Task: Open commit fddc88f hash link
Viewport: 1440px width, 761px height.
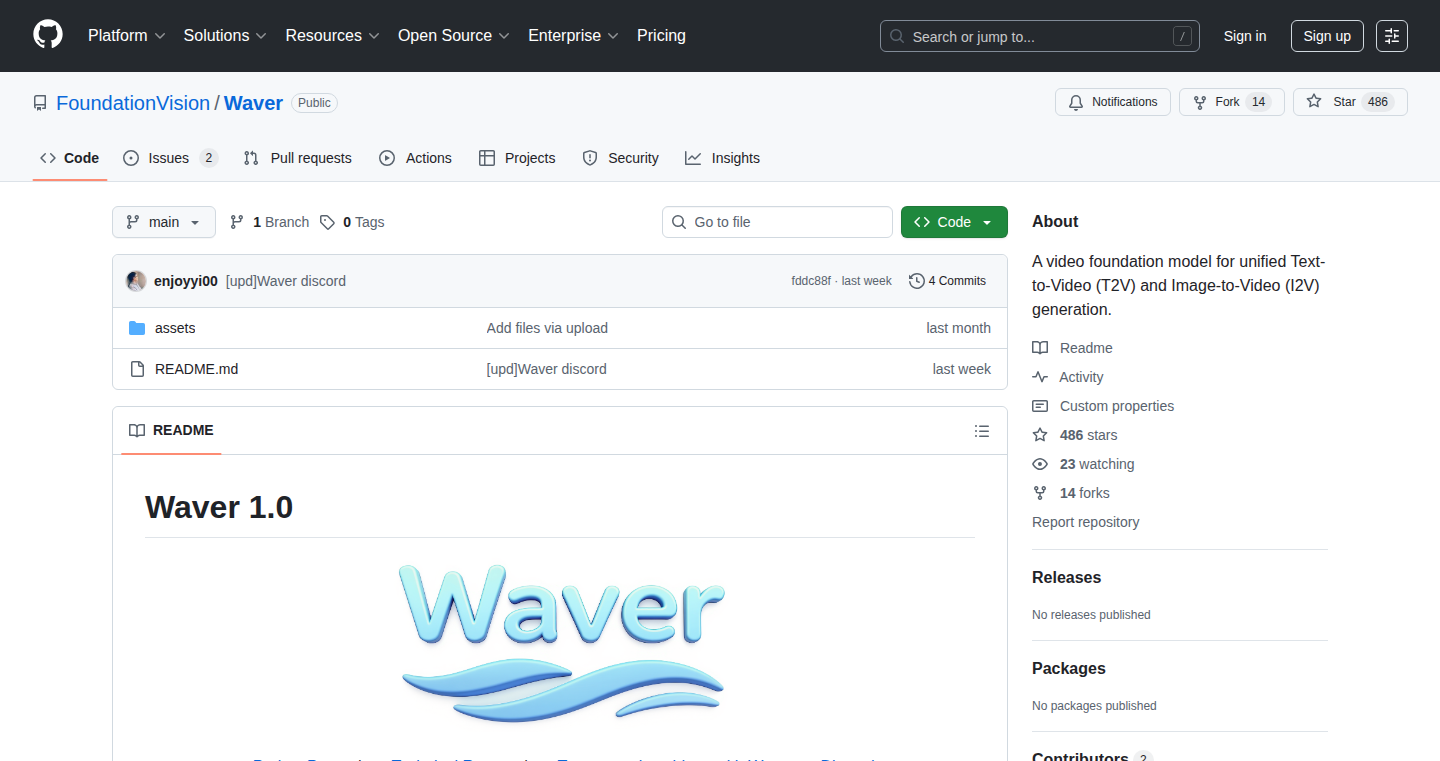Action: 811,281
